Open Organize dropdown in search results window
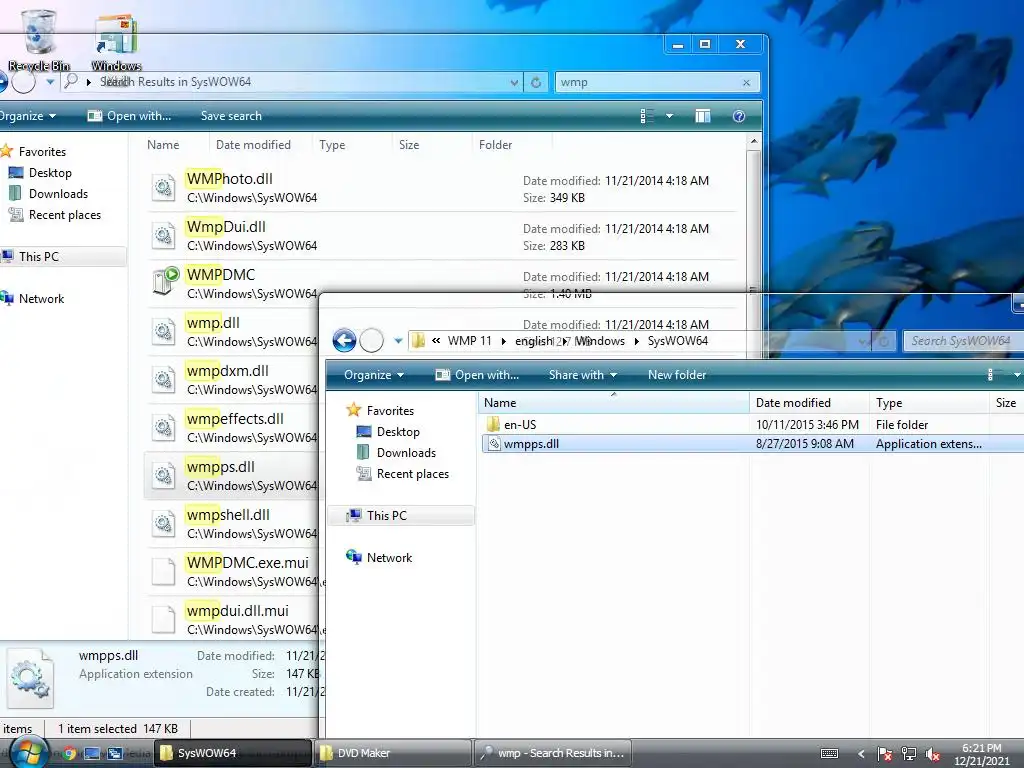 pos(27,116)
